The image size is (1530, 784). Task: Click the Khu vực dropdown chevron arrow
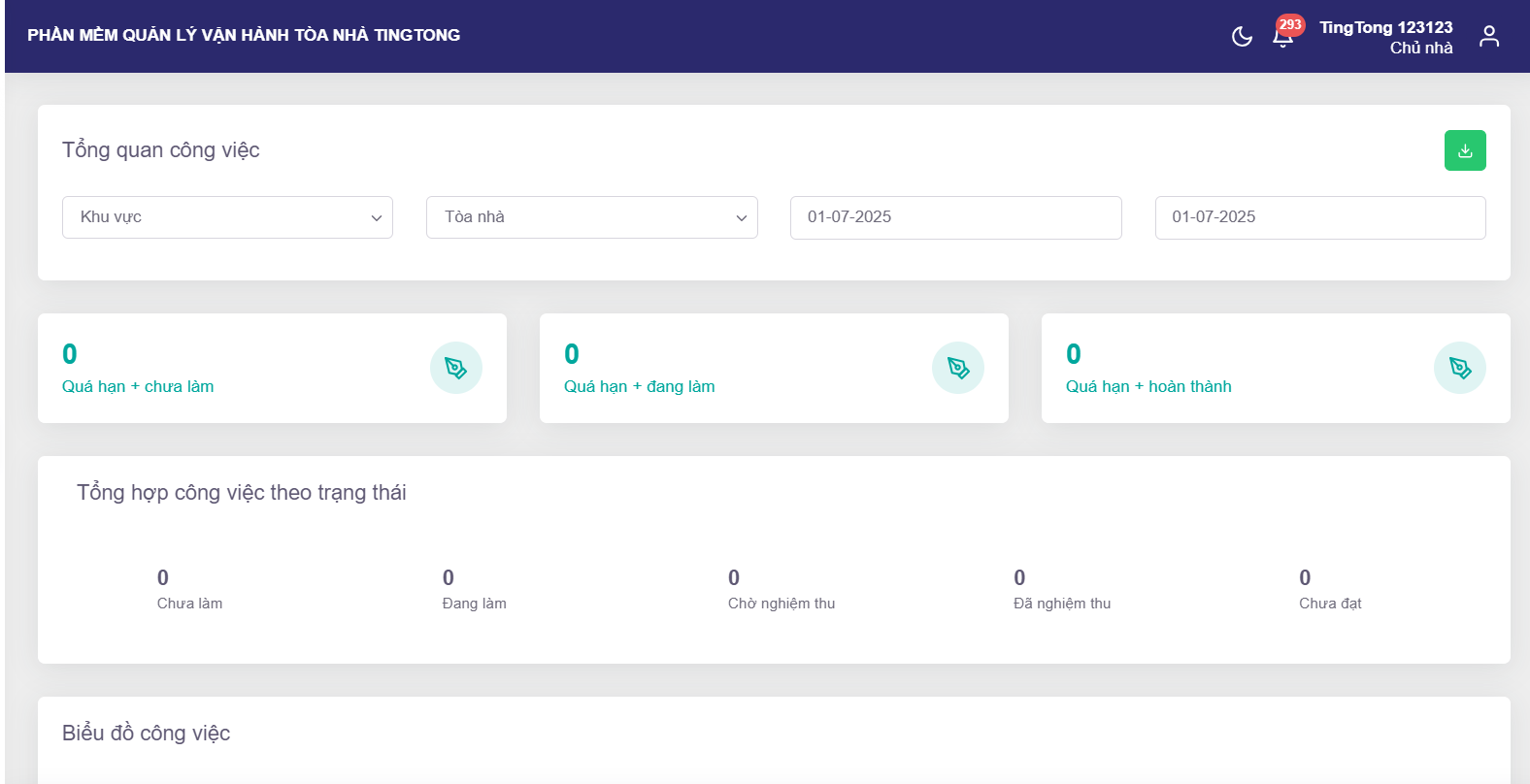[377, 218]
